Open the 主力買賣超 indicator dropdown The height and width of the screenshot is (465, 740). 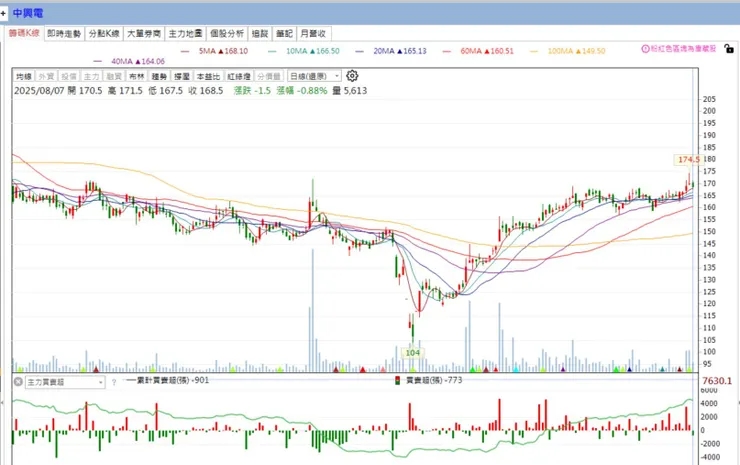65,382
